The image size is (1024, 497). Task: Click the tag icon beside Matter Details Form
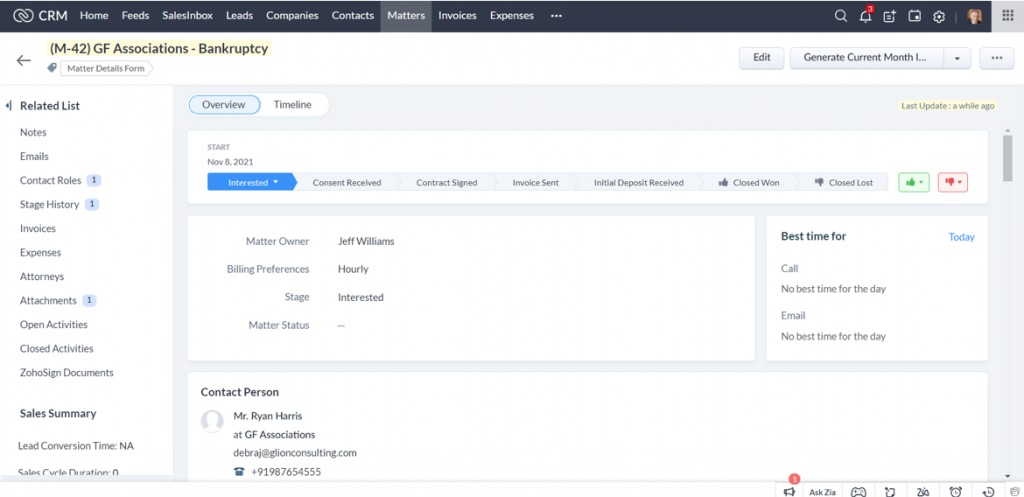[x=52, y=68]
